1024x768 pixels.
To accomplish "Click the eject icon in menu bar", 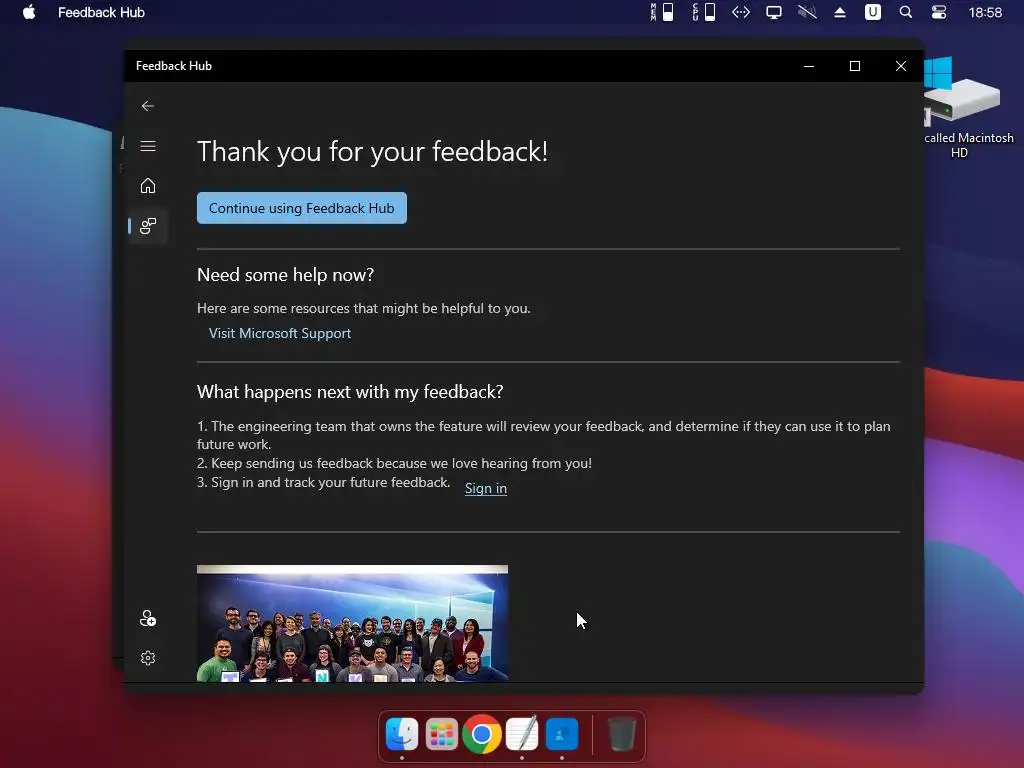I will (x=840, y=12).
